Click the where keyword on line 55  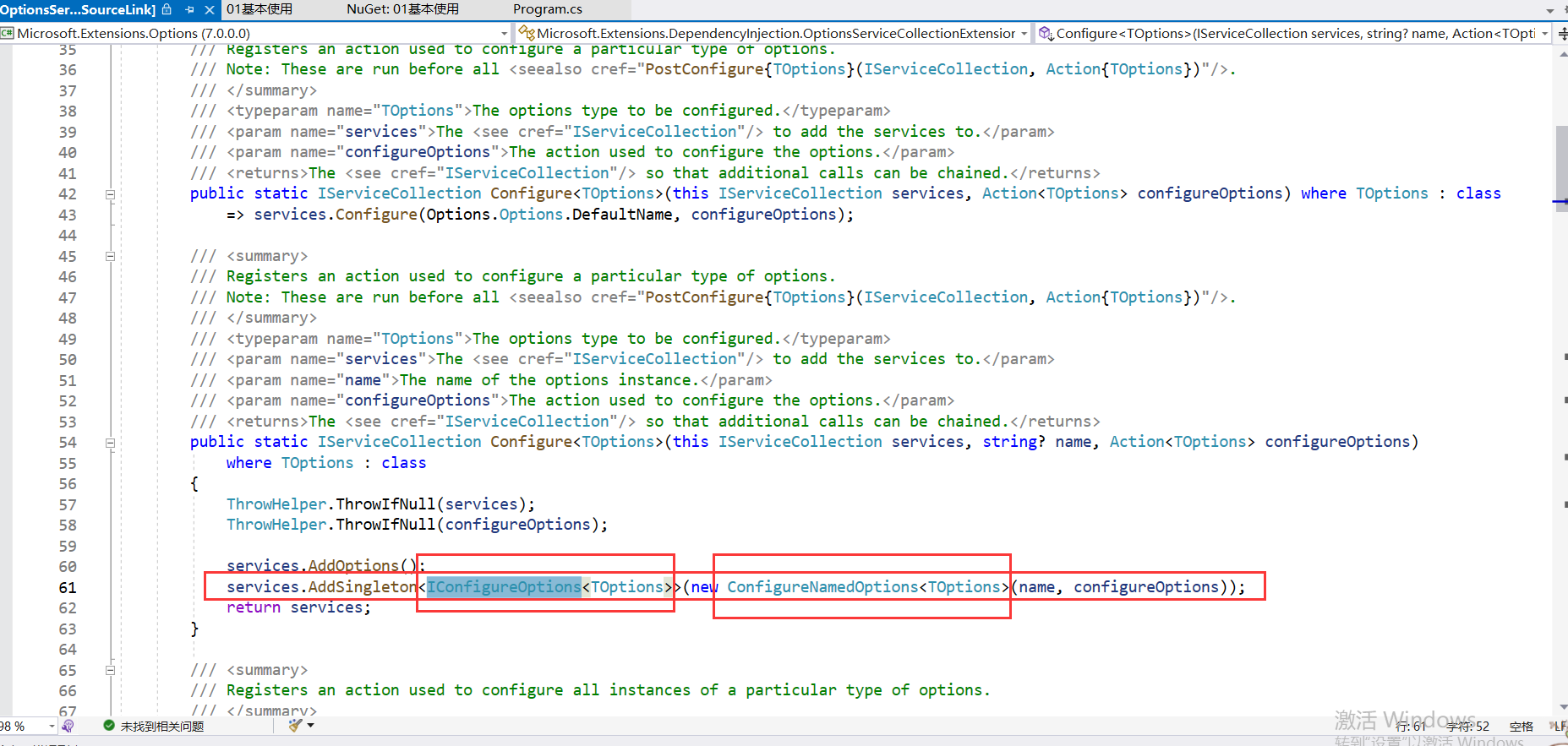[x=249, y=463]
